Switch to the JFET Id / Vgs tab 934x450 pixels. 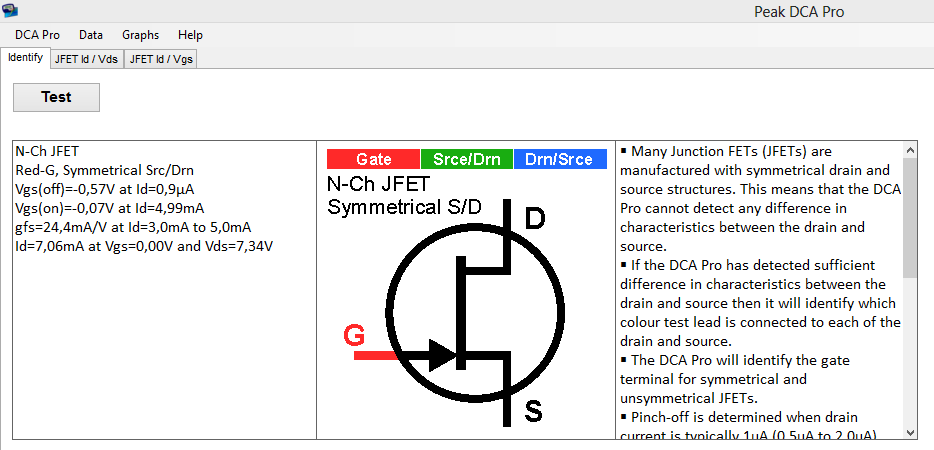pos(161,60)
